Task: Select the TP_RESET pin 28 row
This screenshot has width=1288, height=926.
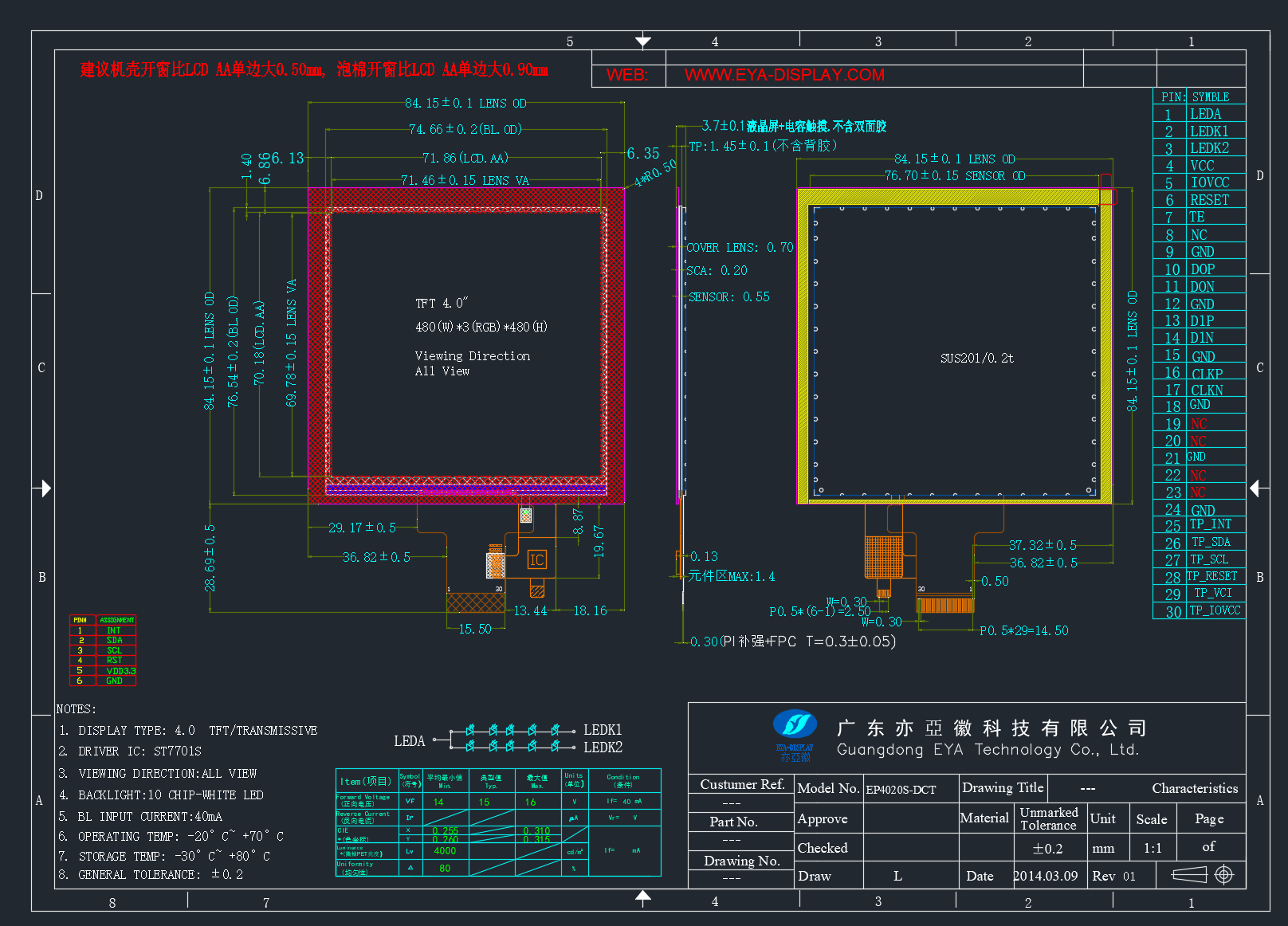Action: pos(1199,576)
